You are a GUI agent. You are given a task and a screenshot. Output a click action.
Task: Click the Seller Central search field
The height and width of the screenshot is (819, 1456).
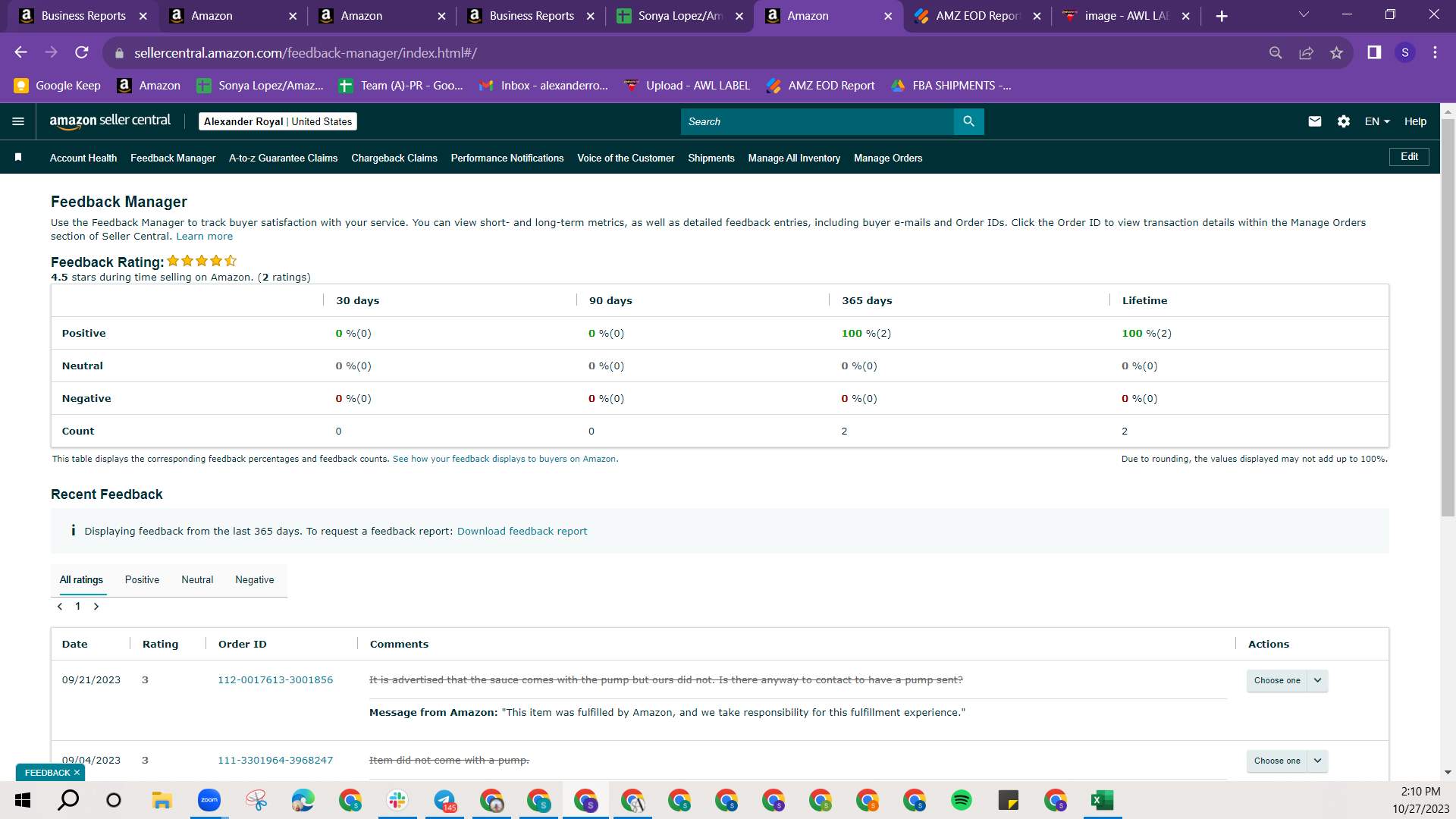pyautogui.click(x=817, y=121)
